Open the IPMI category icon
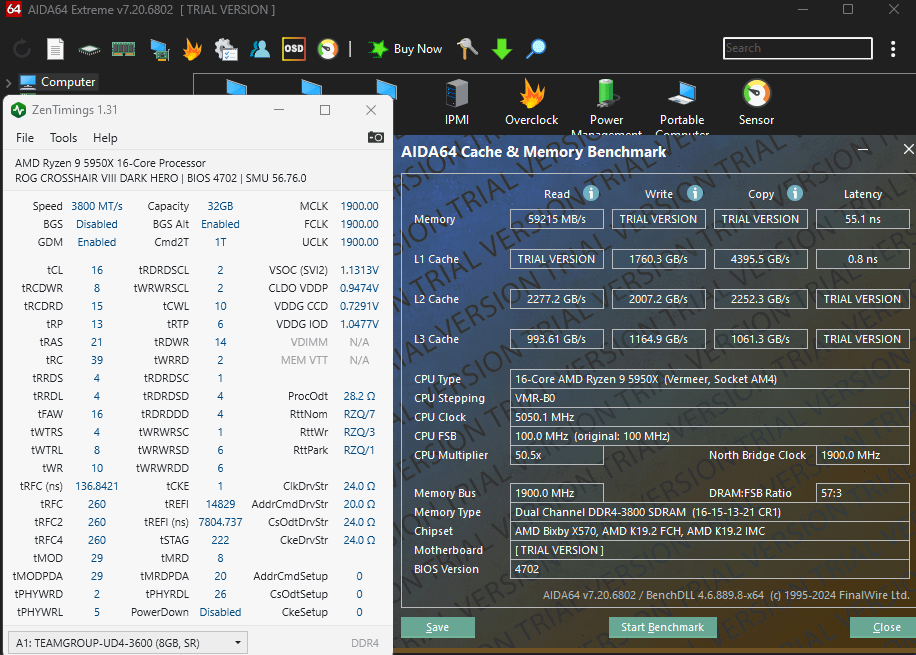This screenshot has width=916, height=655. click(457, 103)
